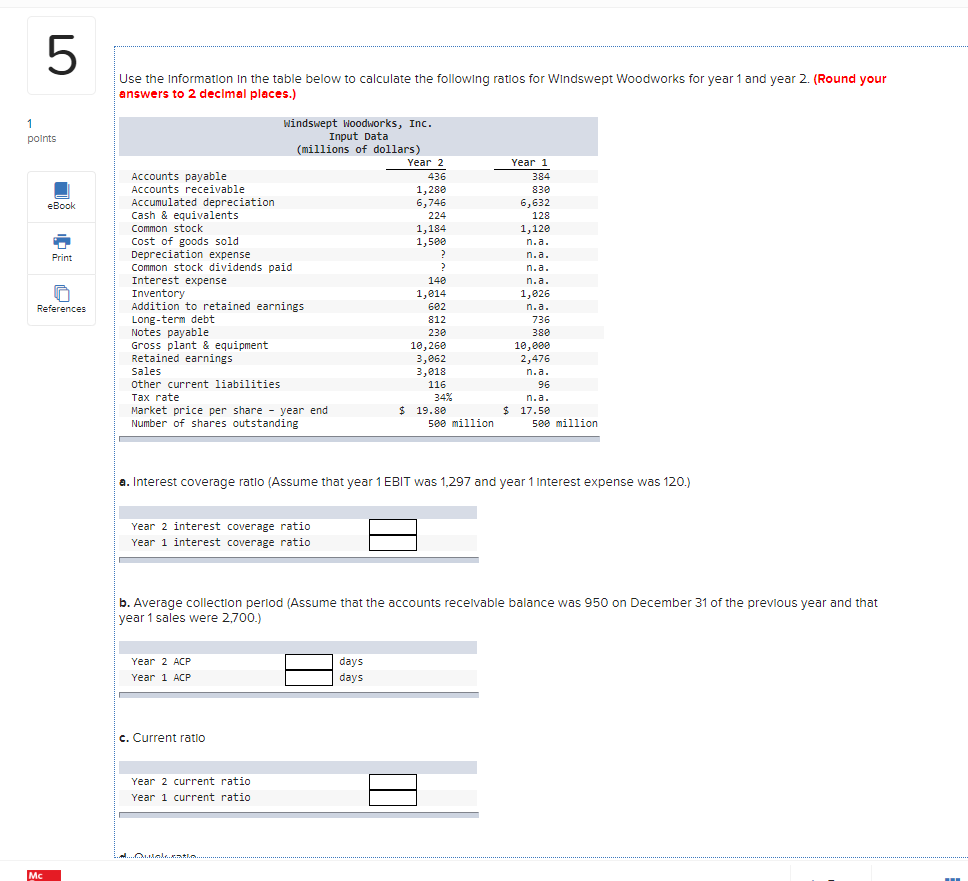The height and width of the screenshot is (881, 968).
Task: Click the Year 2 current ratio input
Action: pyautogui.click(x=393, y=781)
